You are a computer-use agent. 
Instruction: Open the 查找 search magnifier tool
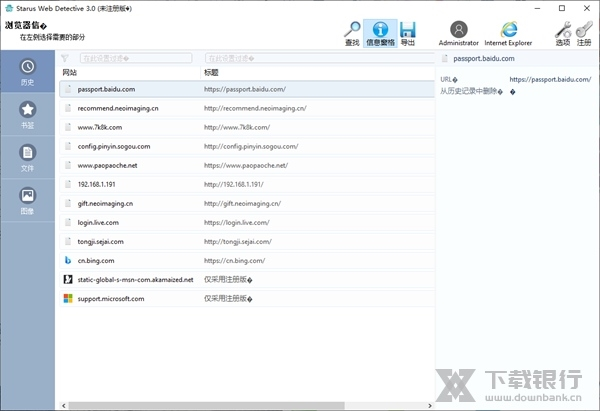(x=352, y=33)
